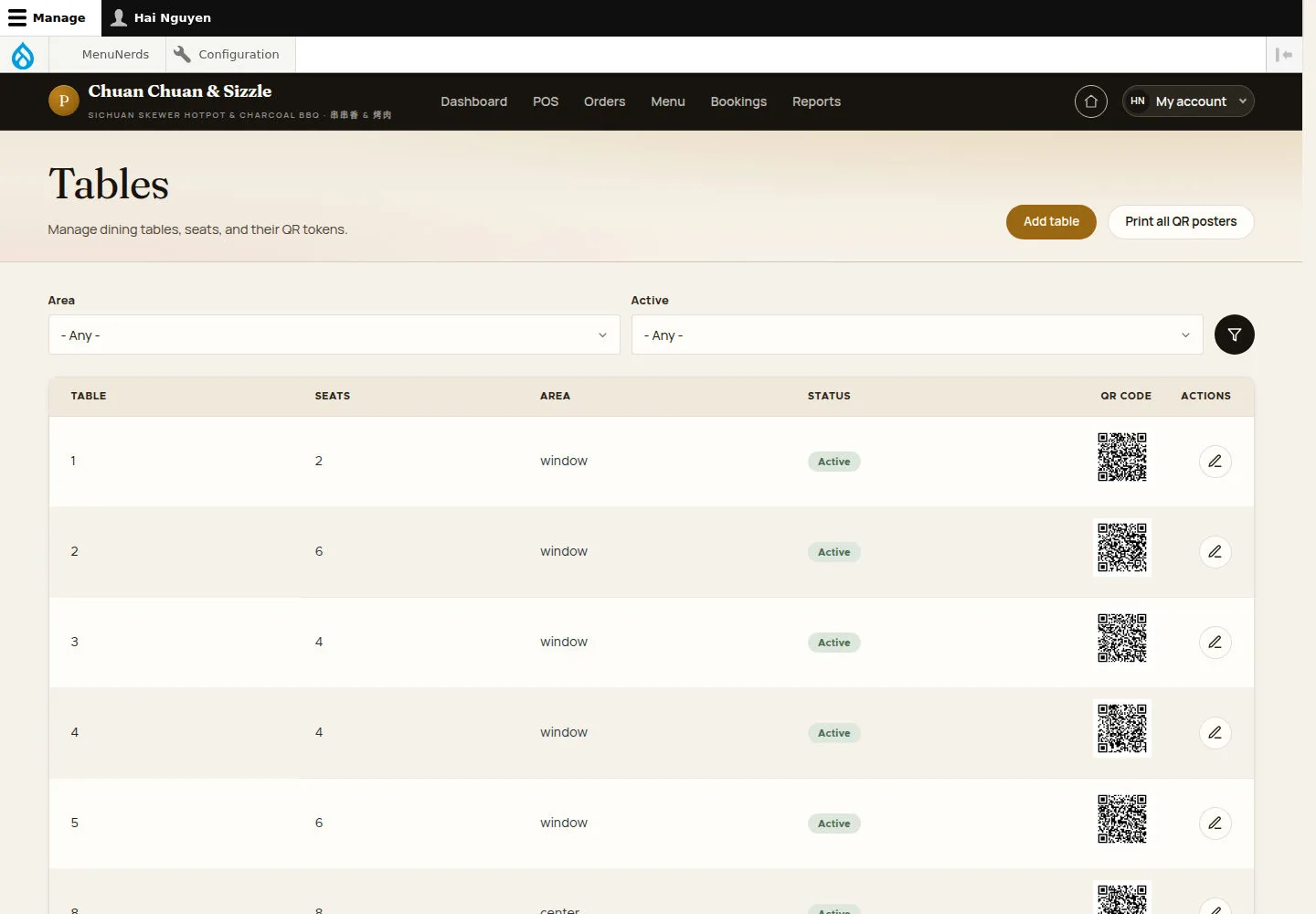
Task: Click the window area cell in table 2 row
Action: pyautogui.click(x=564, y=551)
